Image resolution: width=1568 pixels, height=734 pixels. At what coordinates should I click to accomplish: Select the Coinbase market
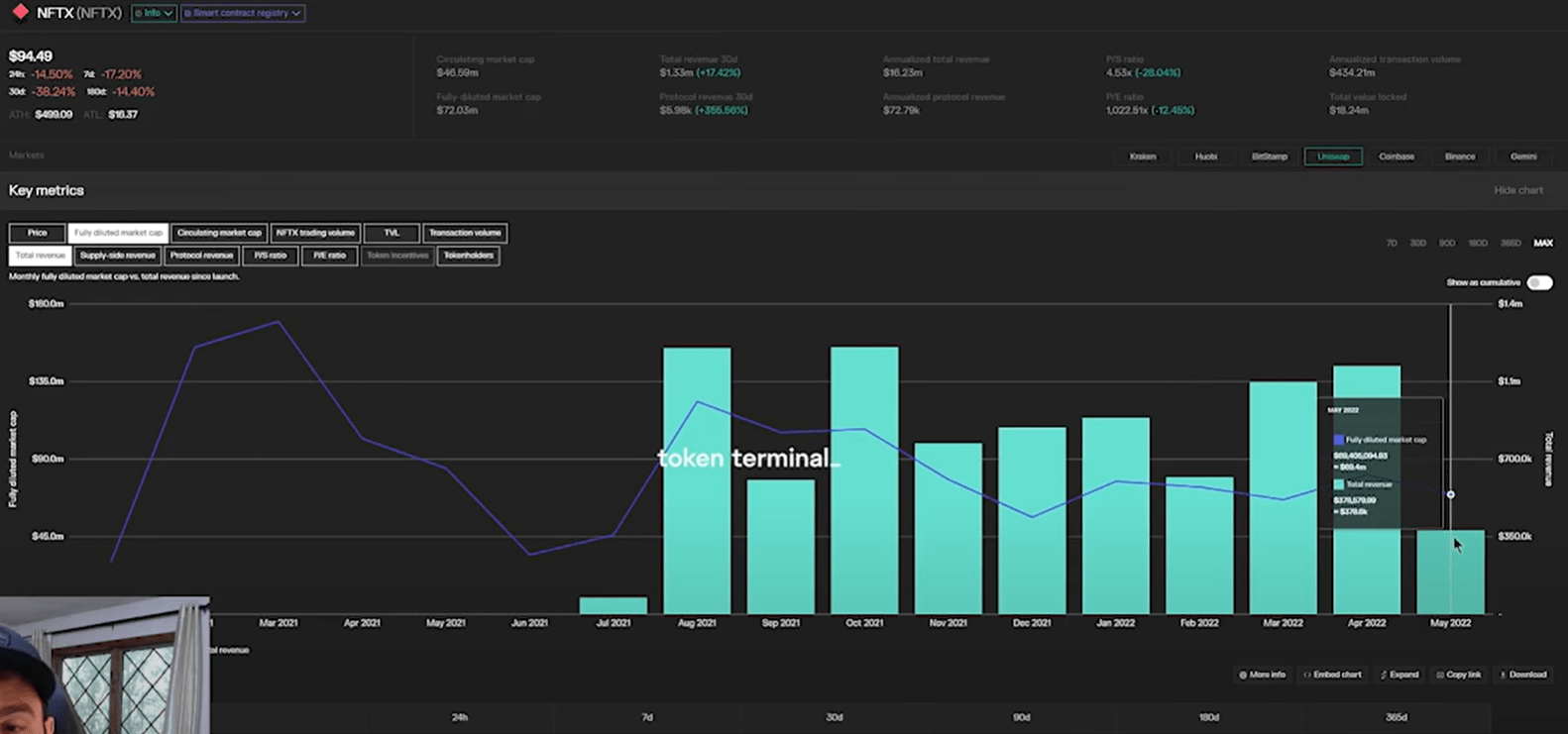(x=1397, y=157)
